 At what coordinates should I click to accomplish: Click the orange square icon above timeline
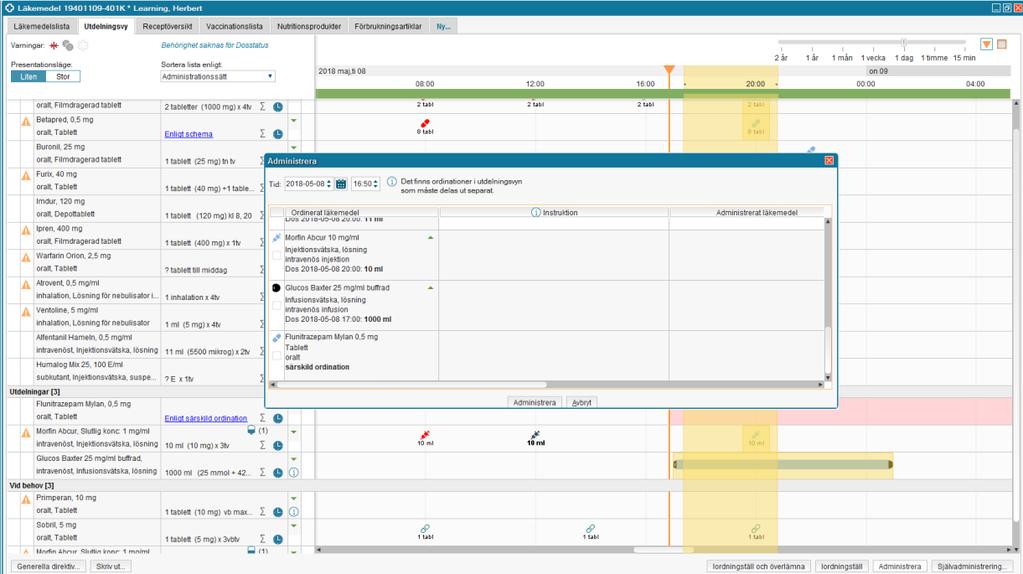pyautogui.click(x=1002, y=44)
